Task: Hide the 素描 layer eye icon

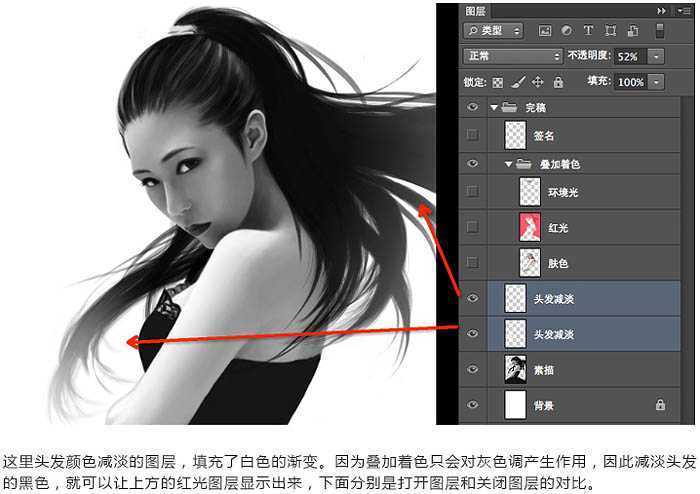Action: [472, 369]
